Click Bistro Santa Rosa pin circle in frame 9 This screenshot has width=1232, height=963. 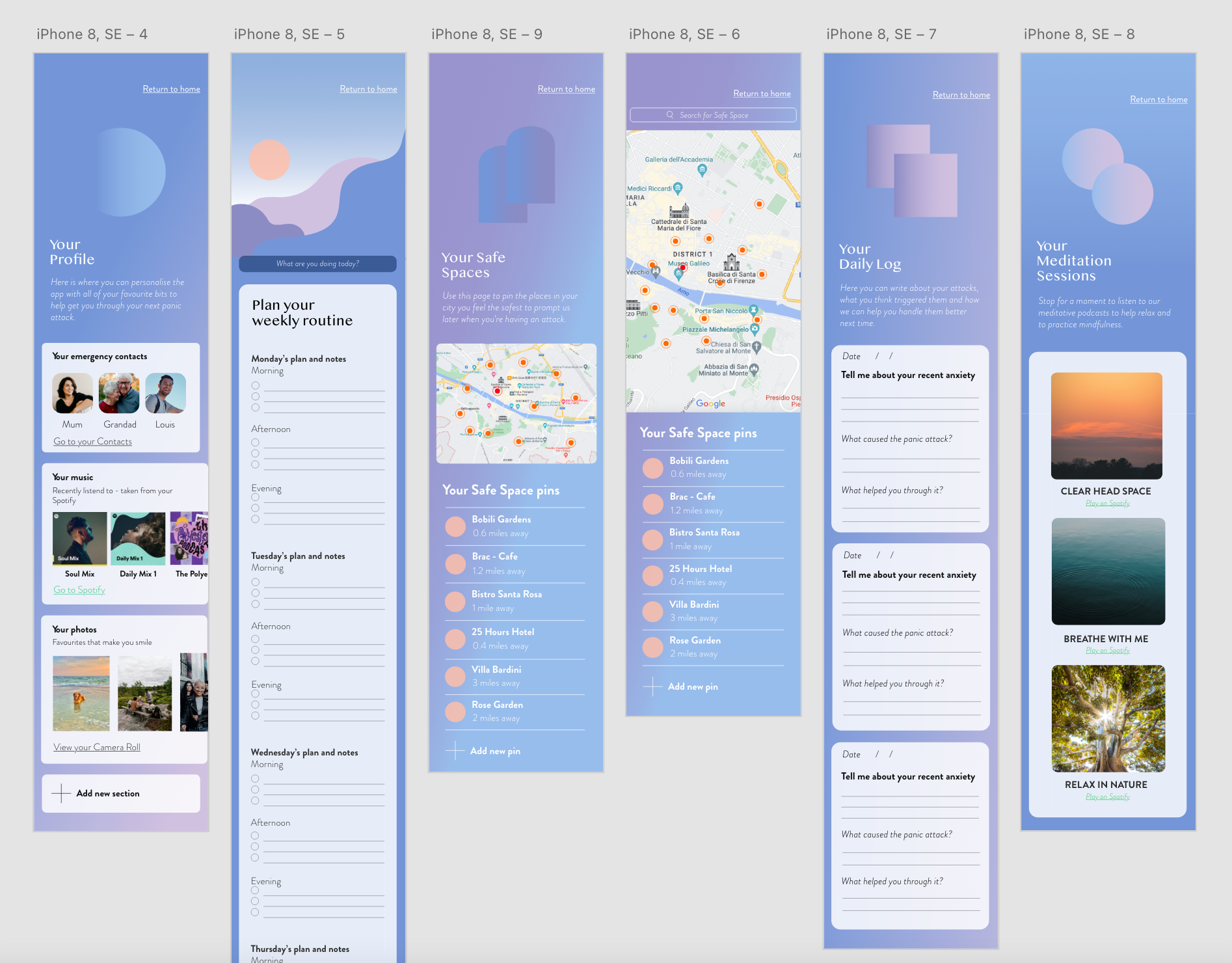[455, 601]
